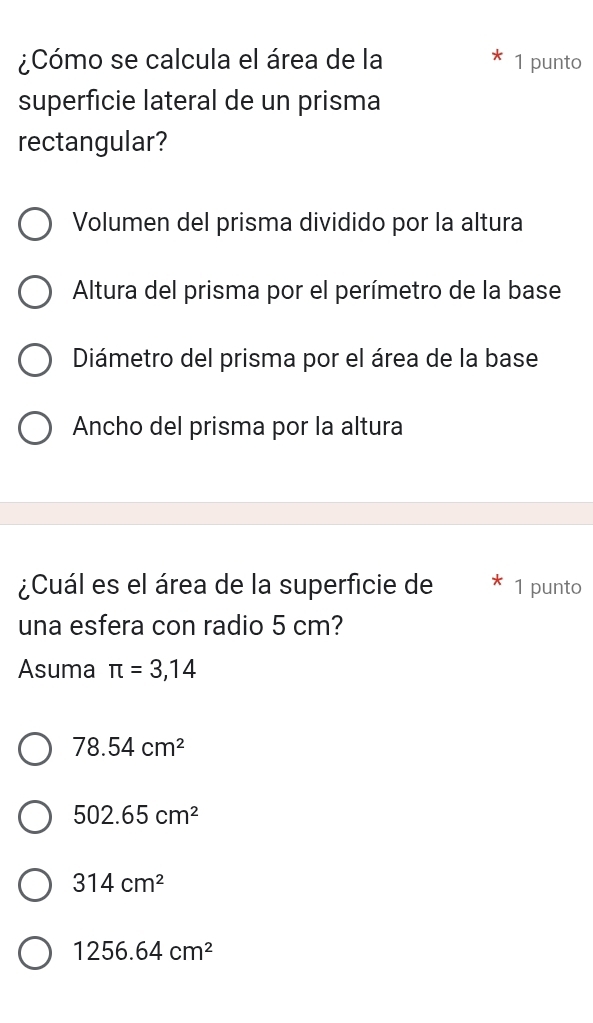Viewport: 593px width, 1023px height.
Task: Click the first answer option's label text
Action: (297, 223)
